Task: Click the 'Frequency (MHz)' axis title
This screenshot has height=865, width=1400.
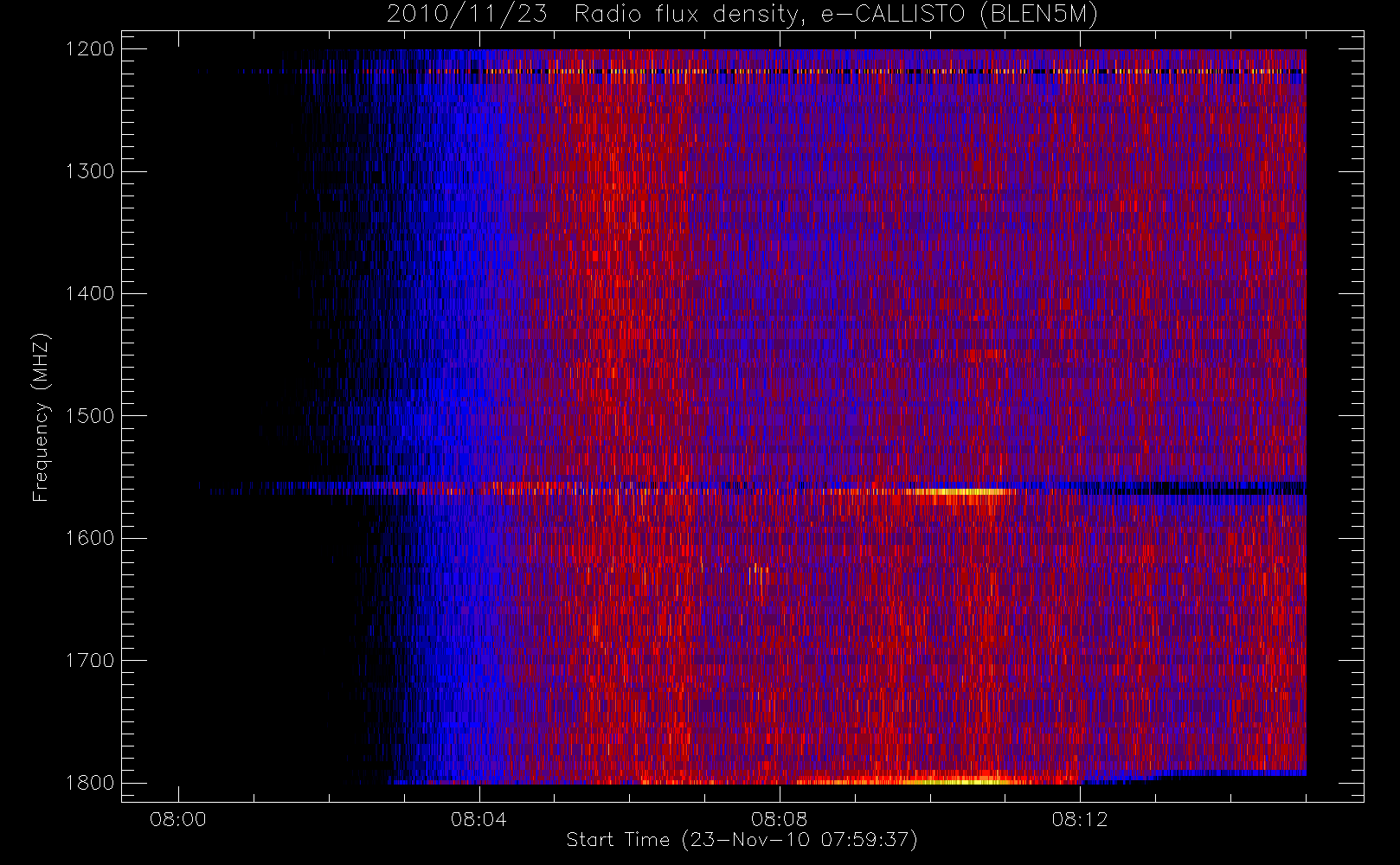Action: pos(41,417)
